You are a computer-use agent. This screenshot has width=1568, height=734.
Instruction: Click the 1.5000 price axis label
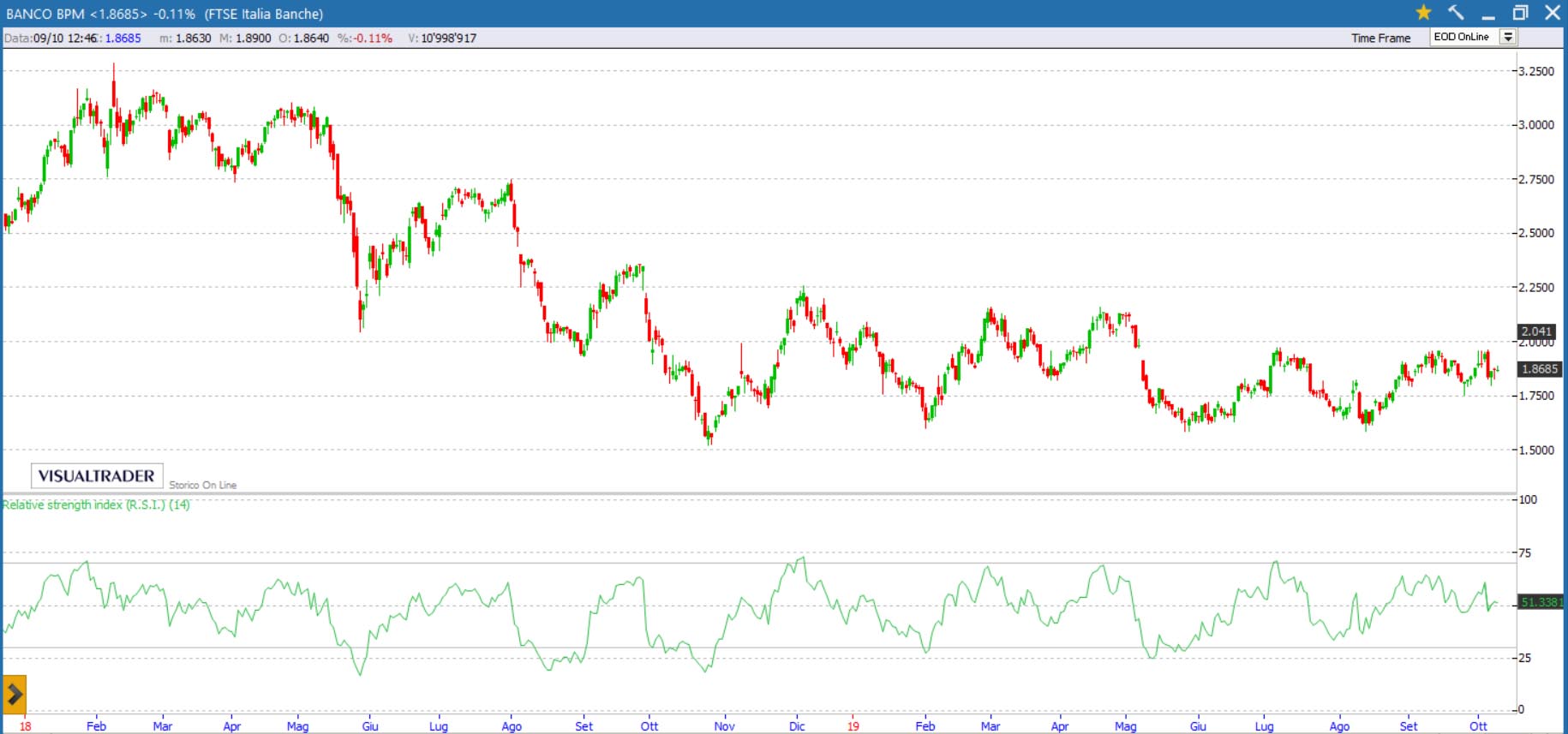[x=1536, y=450]
